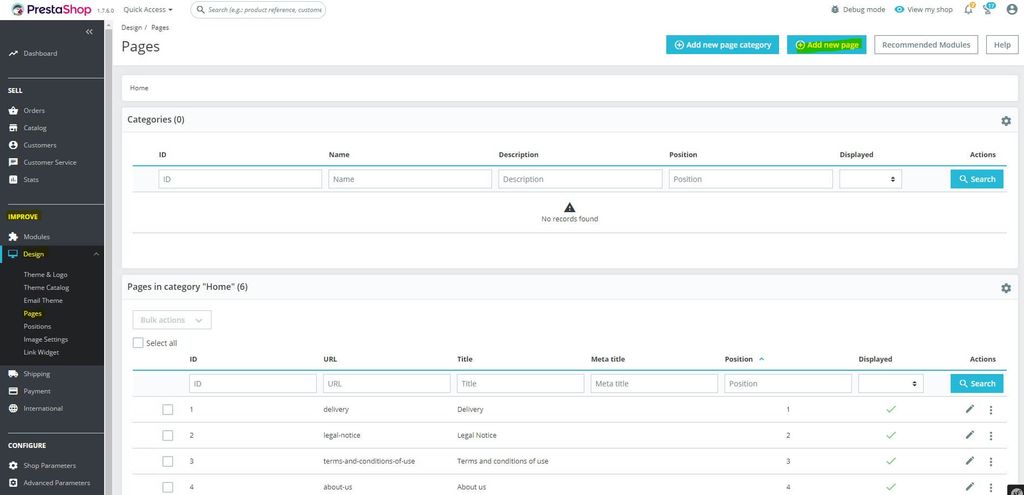Open Customers in the sidebar
This screenshot has width=1024, height=495.
[x=40, y=145]
